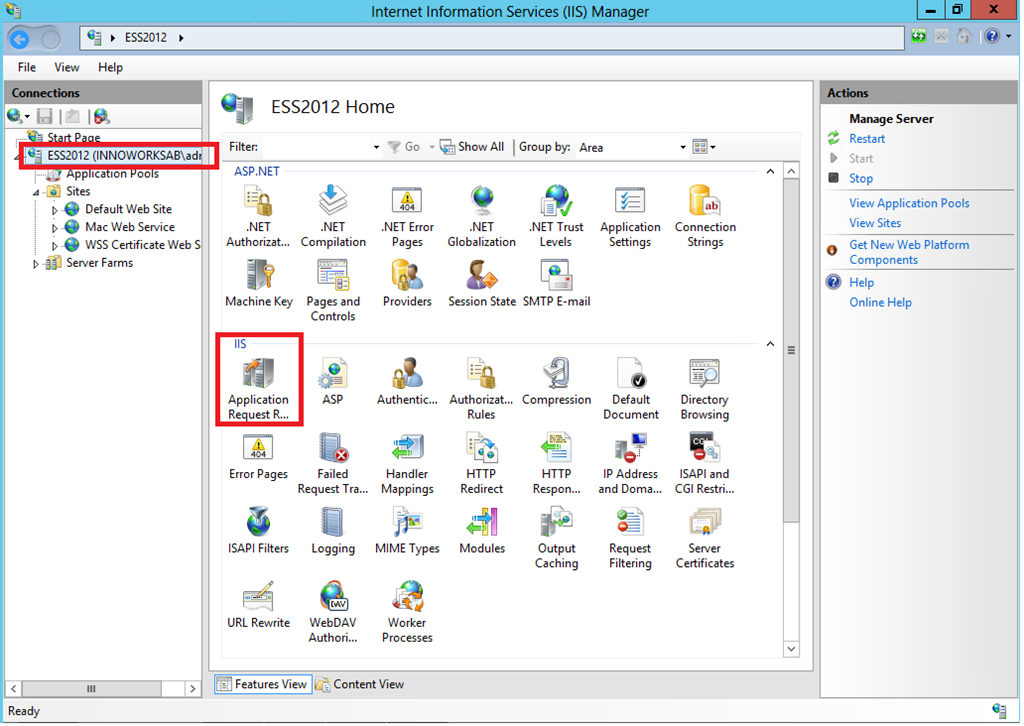
Task: Open Providers feature
Action: pyautogui.click(x=408, y=283)
